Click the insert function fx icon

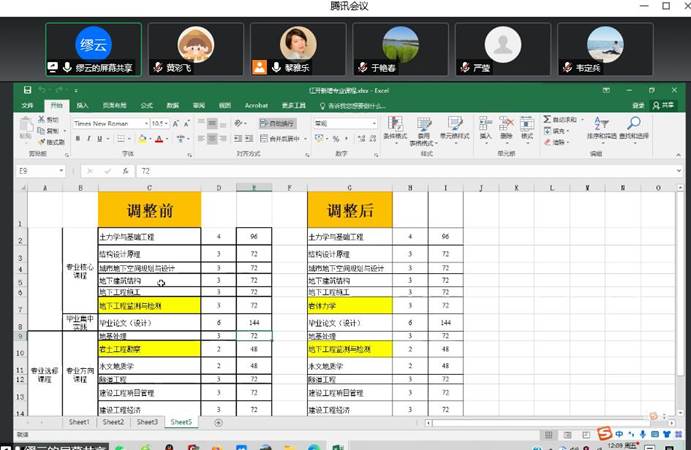(126, 171)
